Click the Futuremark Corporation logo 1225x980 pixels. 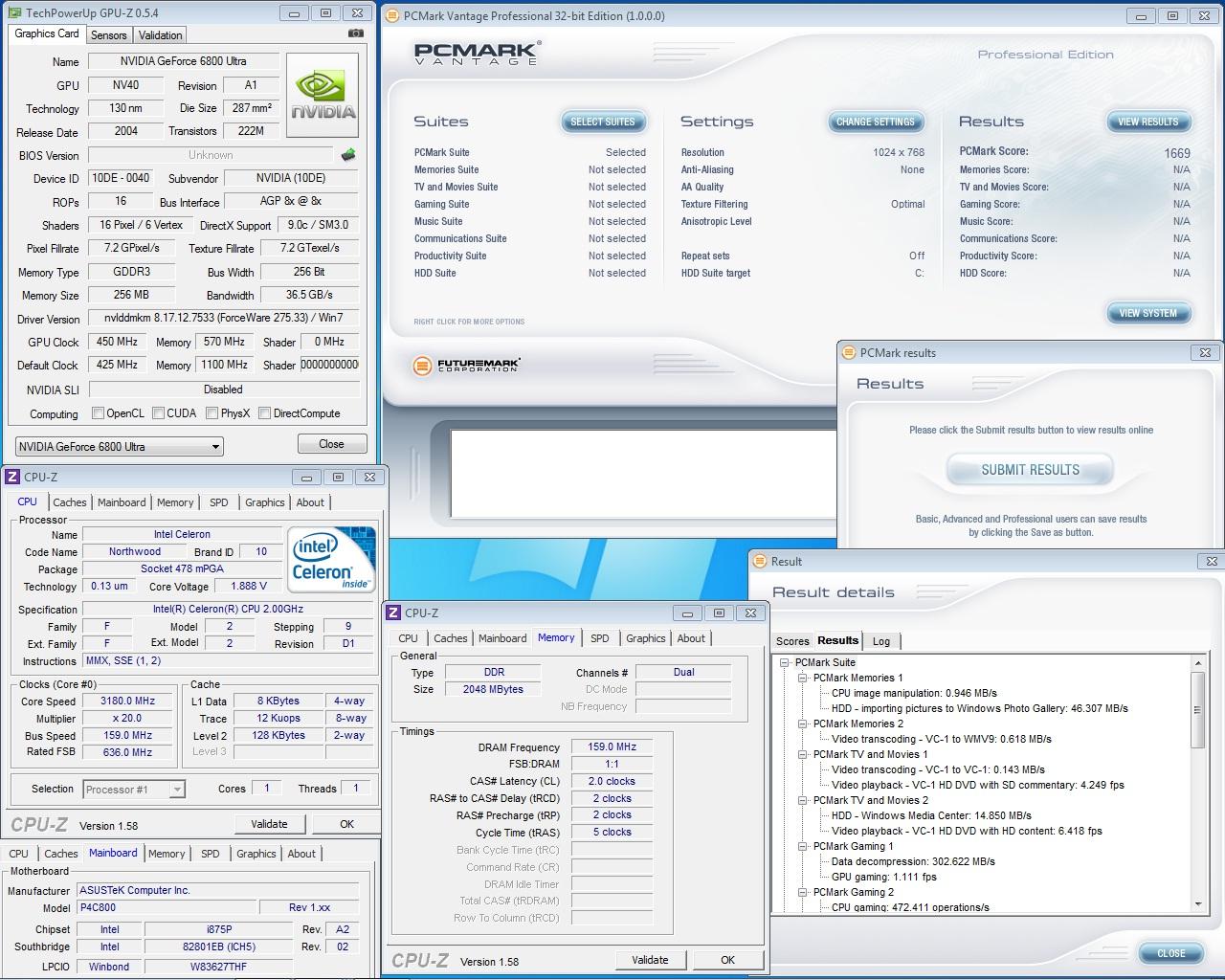(467, 366)
